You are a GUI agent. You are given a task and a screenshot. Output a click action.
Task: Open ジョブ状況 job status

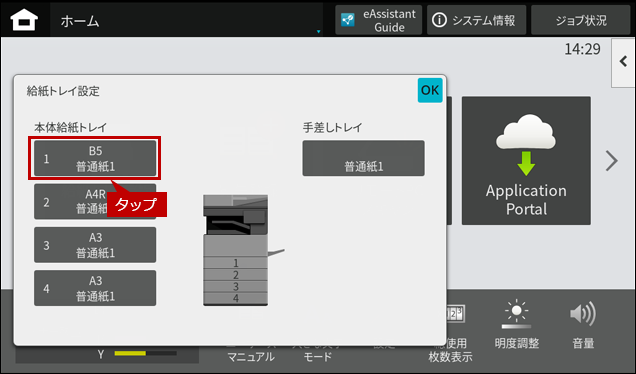point(580,20)
